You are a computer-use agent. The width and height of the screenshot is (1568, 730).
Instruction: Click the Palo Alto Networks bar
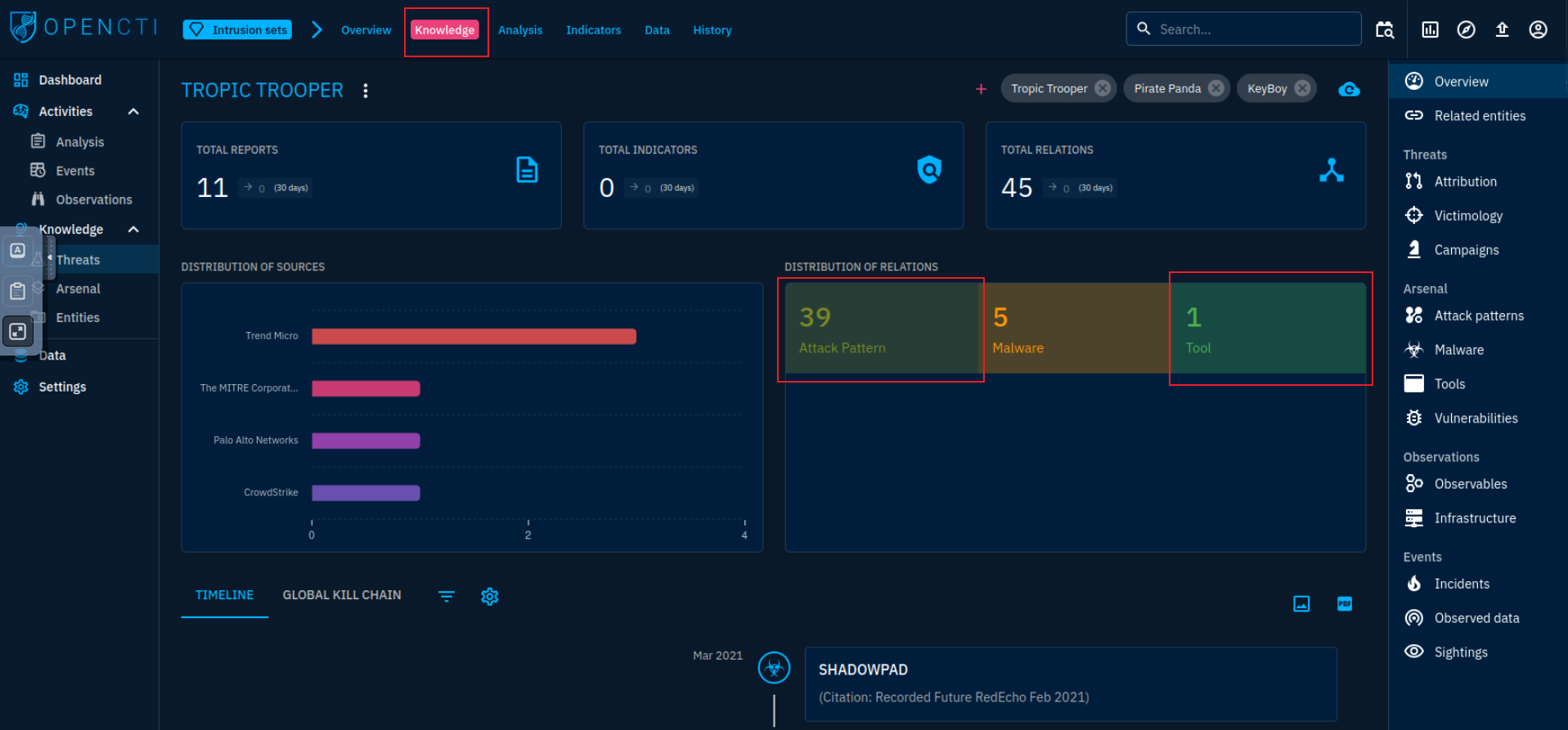click(366, 441)
